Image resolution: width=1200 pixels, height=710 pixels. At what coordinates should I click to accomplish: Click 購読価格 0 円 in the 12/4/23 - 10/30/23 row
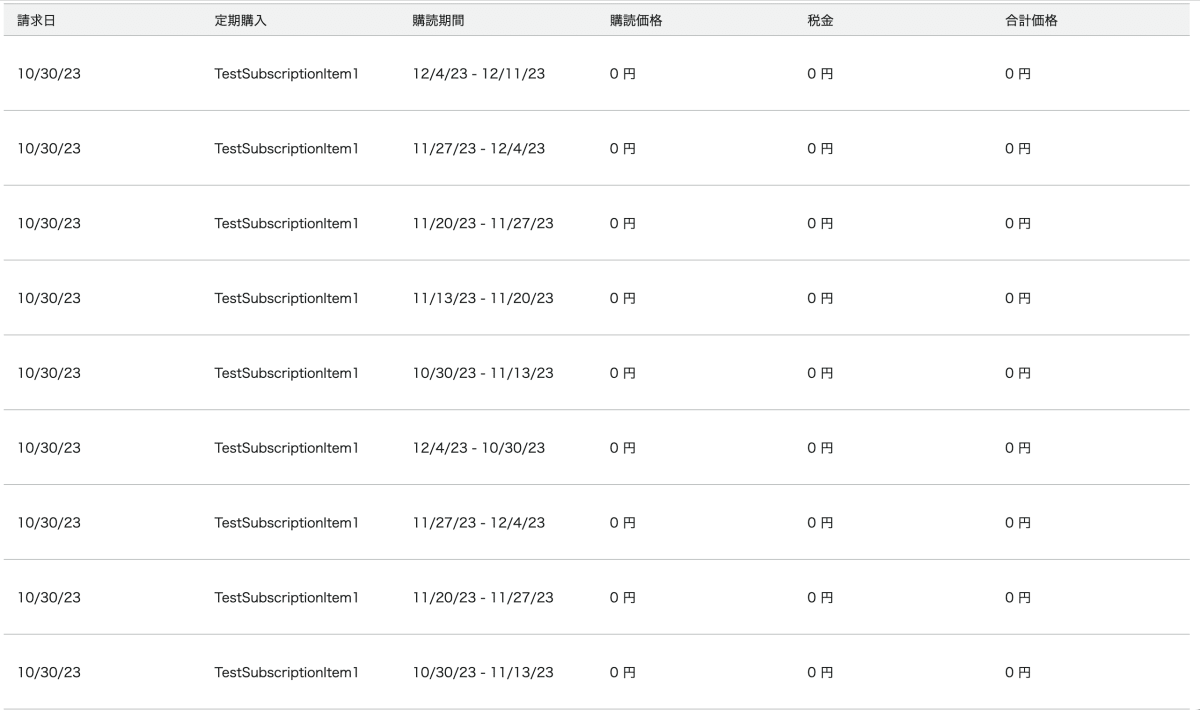point(623,448)
